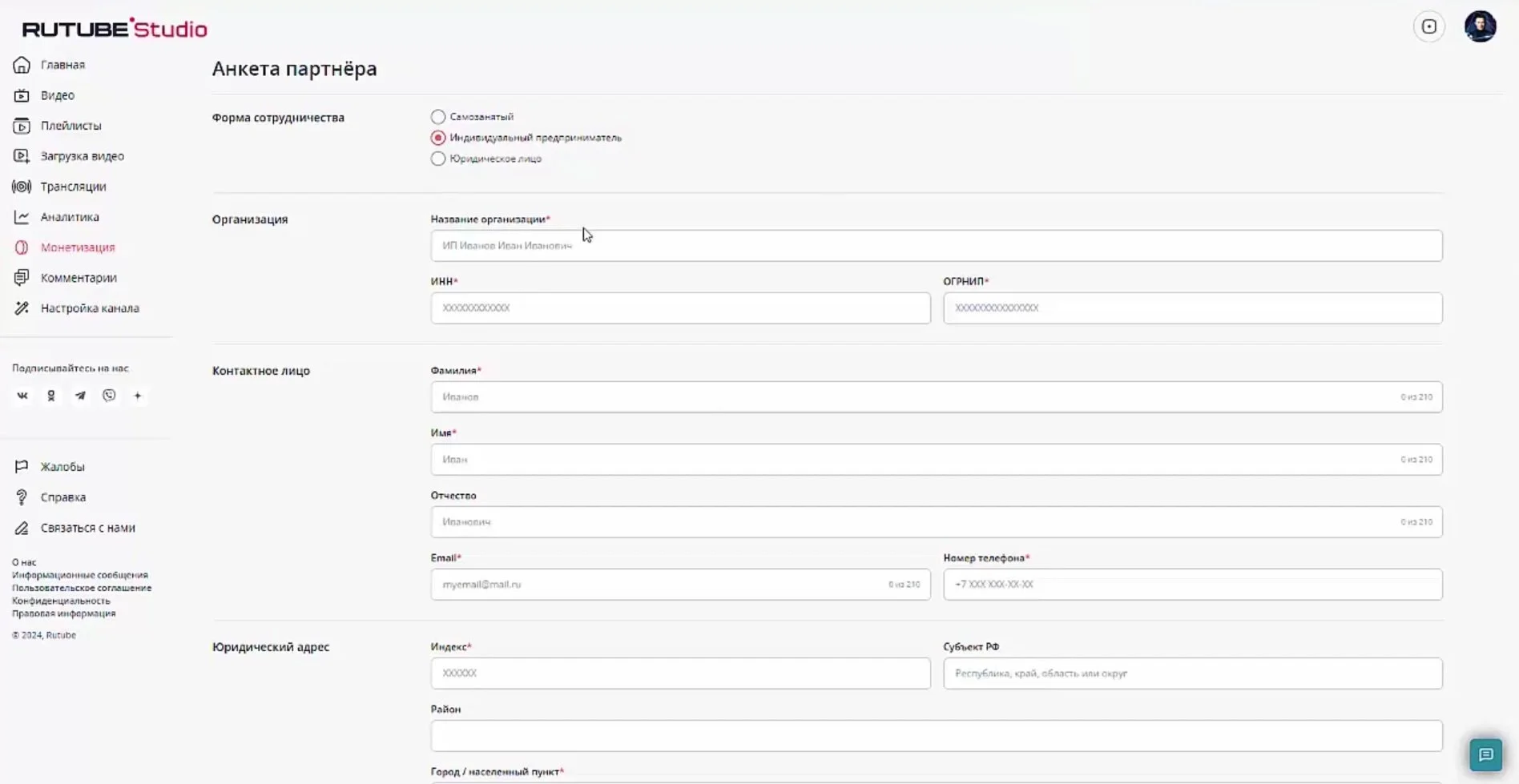Image resolution: width=1519 pixels, height=784 pixels.
Task: Focus the Фамилия input field
Action: (937, 397)
